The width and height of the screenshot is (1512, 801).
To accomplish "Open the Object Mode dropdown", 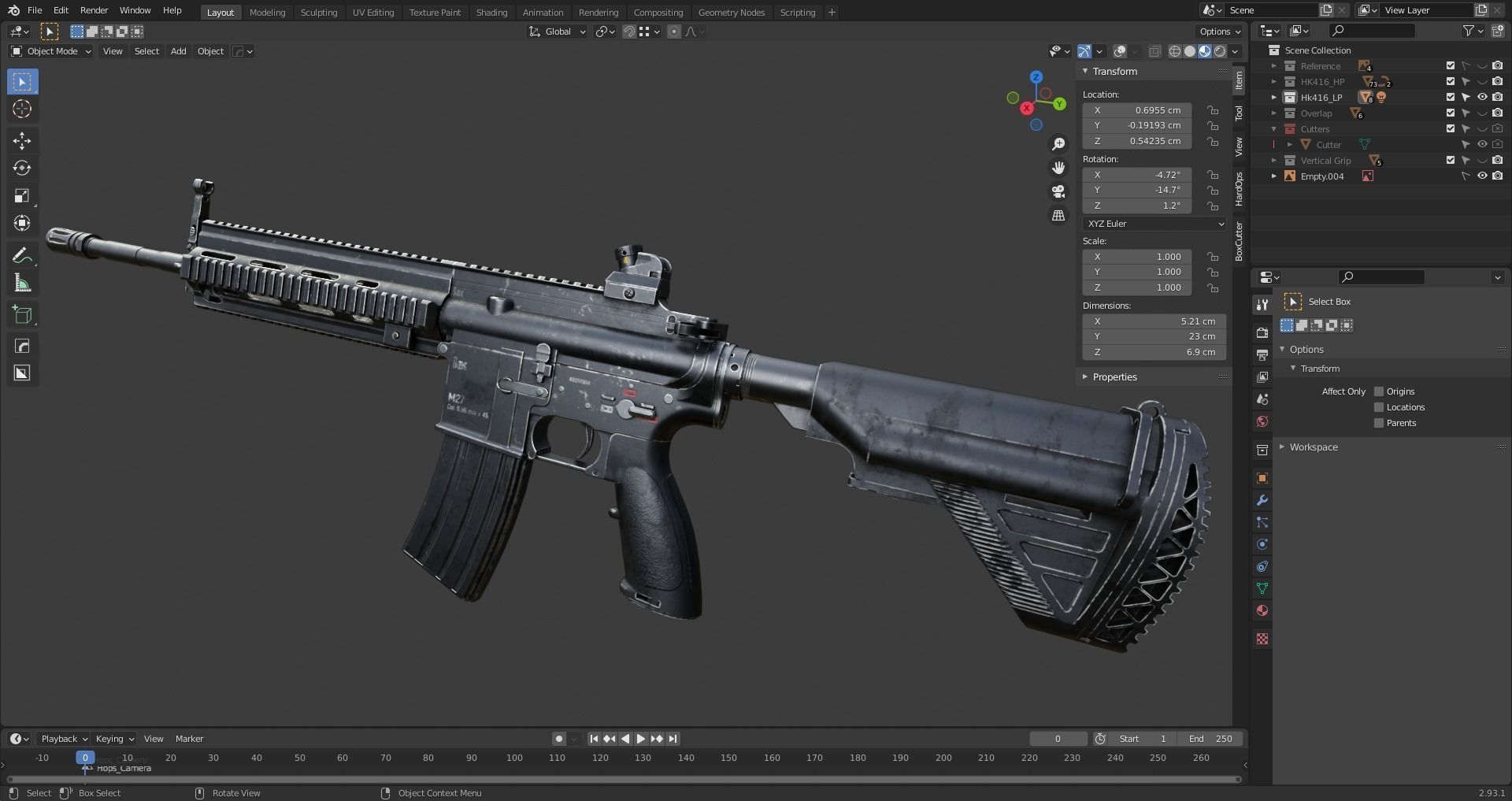I will point(51,51).
